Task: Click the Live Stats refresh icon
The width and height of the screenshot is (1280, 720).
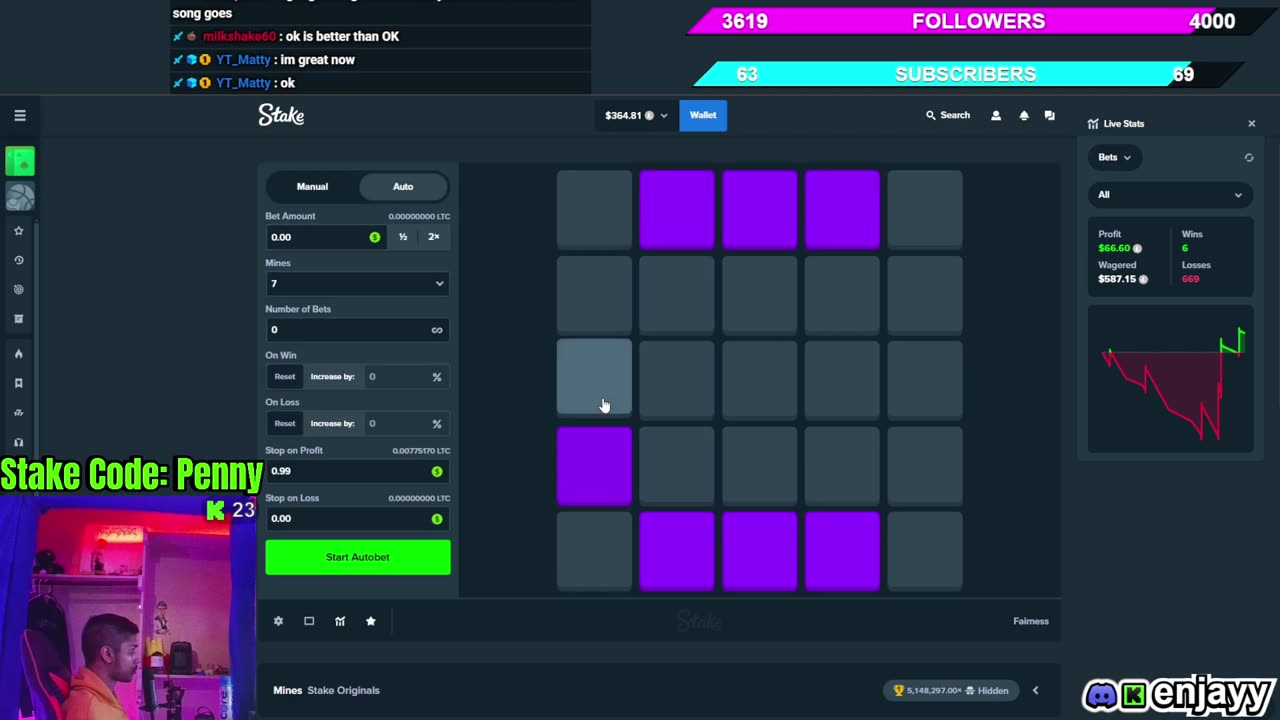Action: [x=1249, y=158]
